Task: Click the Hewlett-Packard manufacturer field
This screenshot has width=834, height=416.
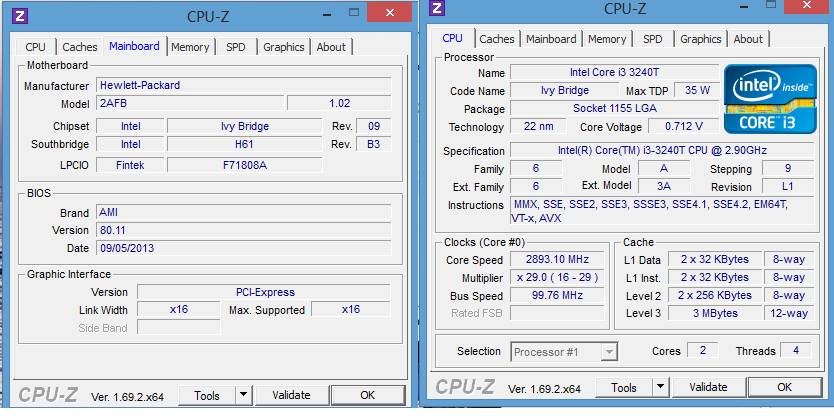Action: click(244, 85)
